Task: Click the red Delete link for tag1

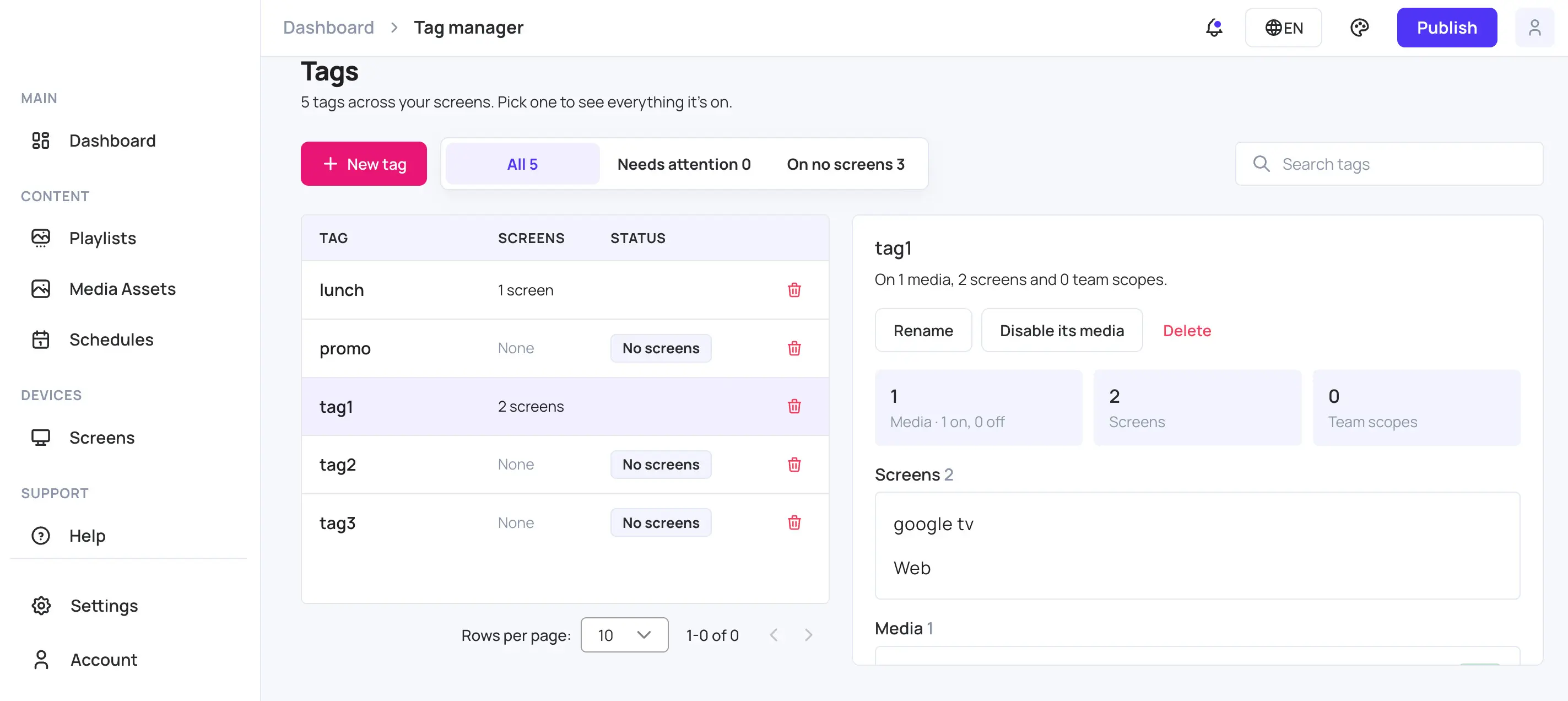Action: click(1186, 330)
